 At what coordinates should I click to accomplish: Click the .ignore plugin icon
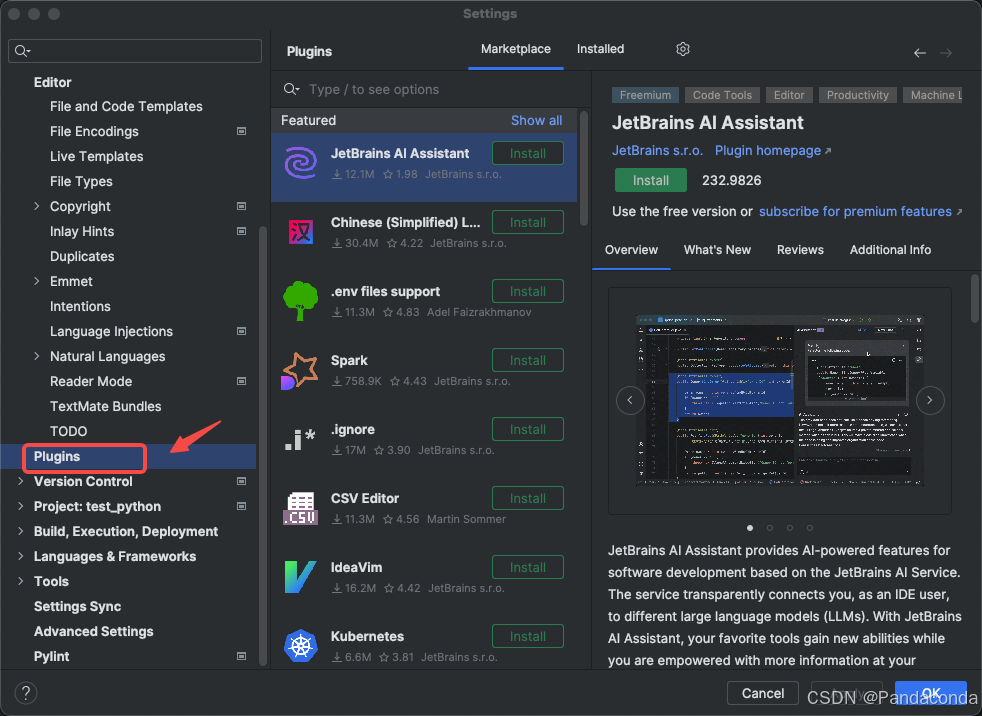click(300, 439)
